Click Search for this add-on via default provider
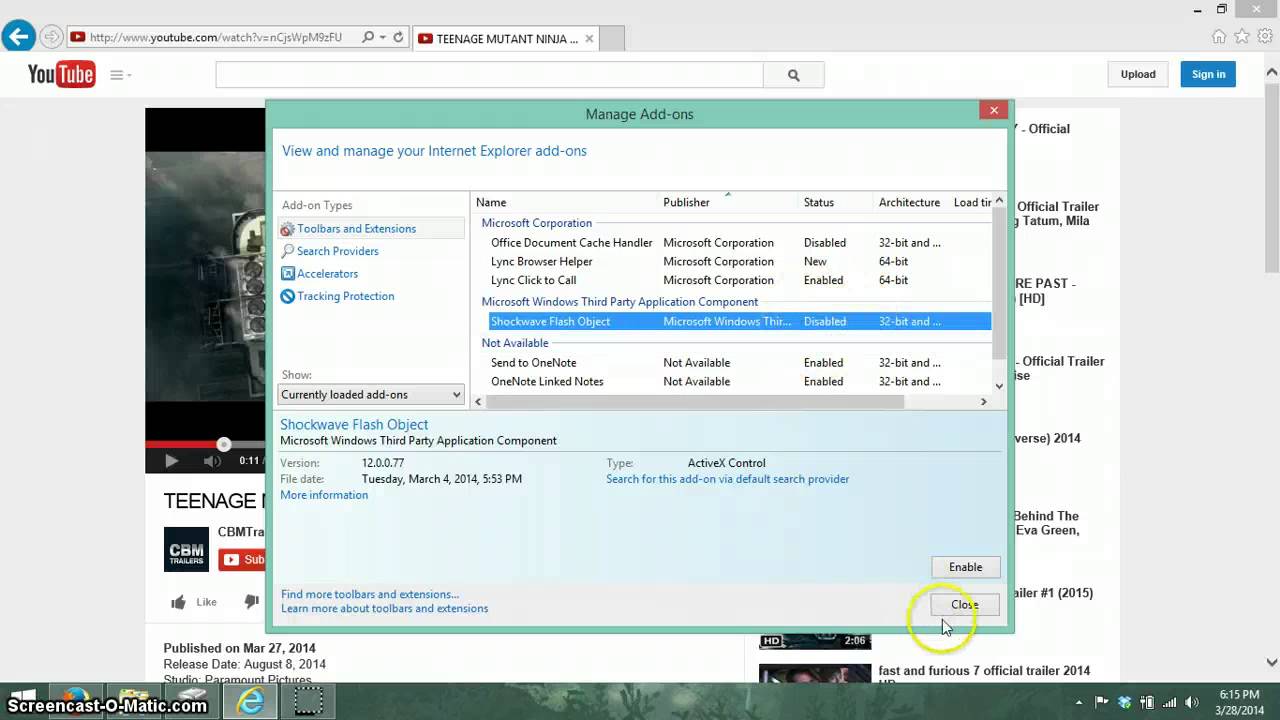The image size is (1280, 720). click(x=727, y=479)
